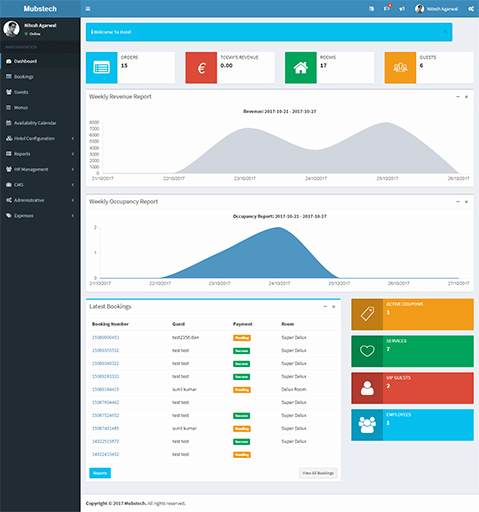
Task: Click the green Rooms house icon
Action: pos(301,68)
